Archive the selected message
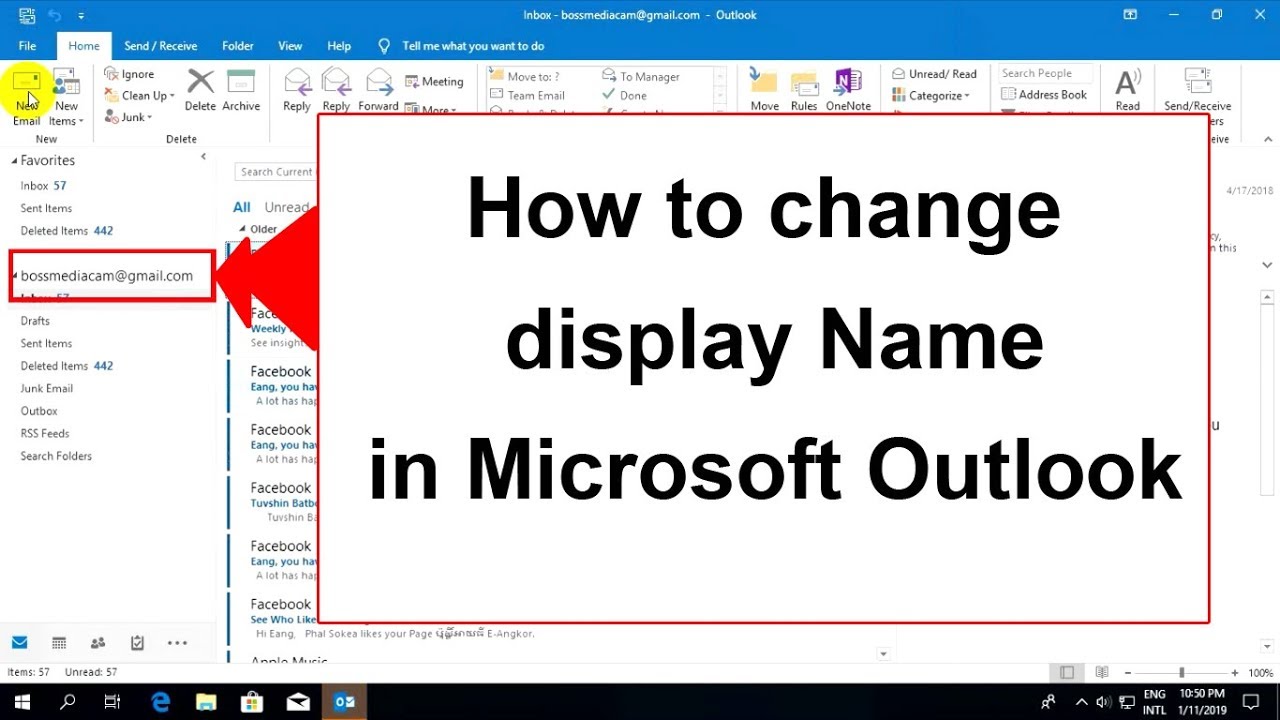1280x720 pixels. 241,90
